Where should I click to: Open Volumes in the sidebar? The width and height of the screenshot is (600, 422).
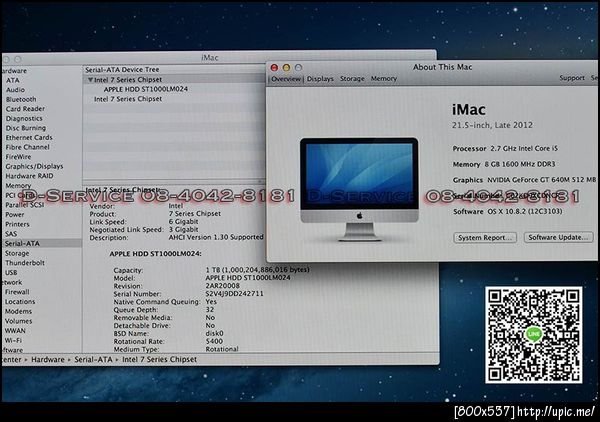(18, 321)
